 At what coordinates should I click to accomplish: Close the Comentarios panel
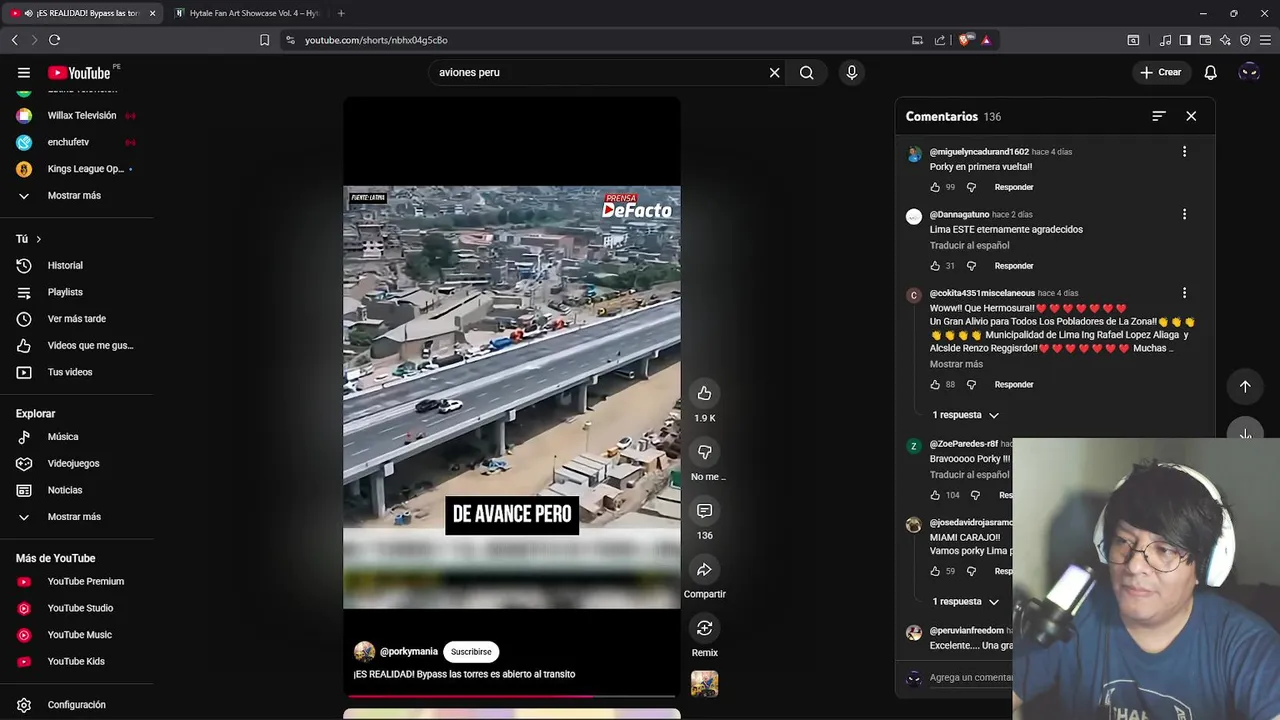point(1191,116)
